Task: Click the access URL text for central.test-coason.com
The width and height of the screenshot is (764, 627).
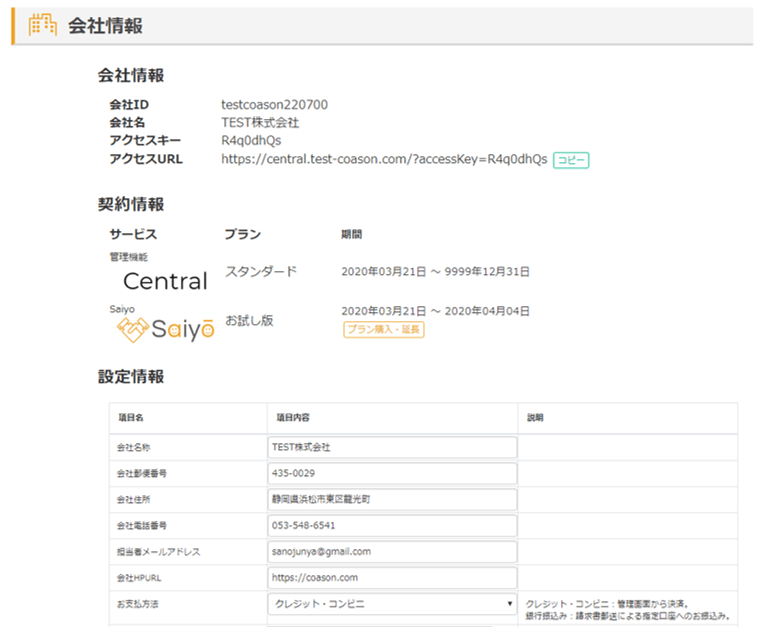Action: 384,159
